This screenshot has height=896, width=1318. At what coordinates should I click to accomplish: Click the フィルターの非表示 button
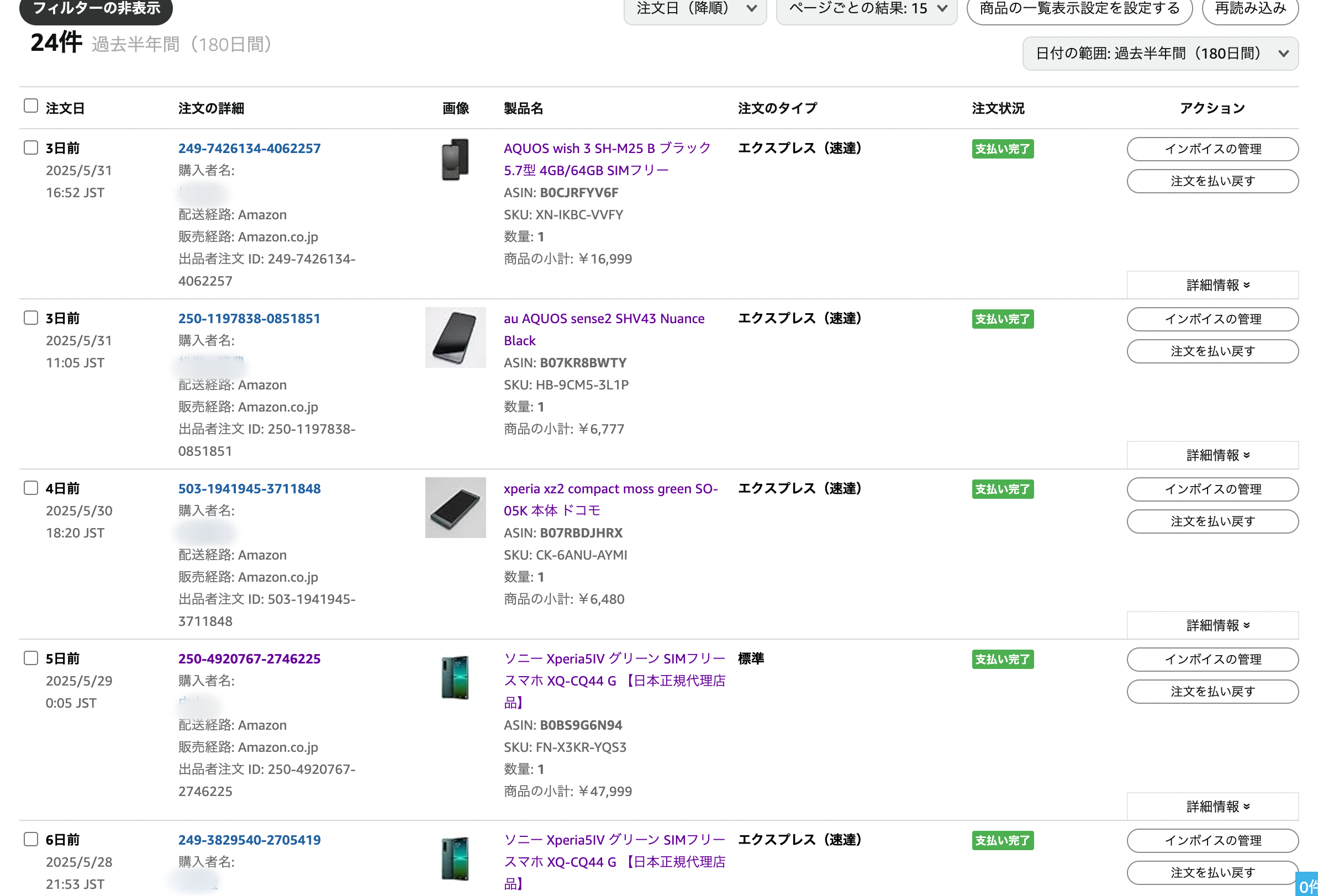[96, 9]
